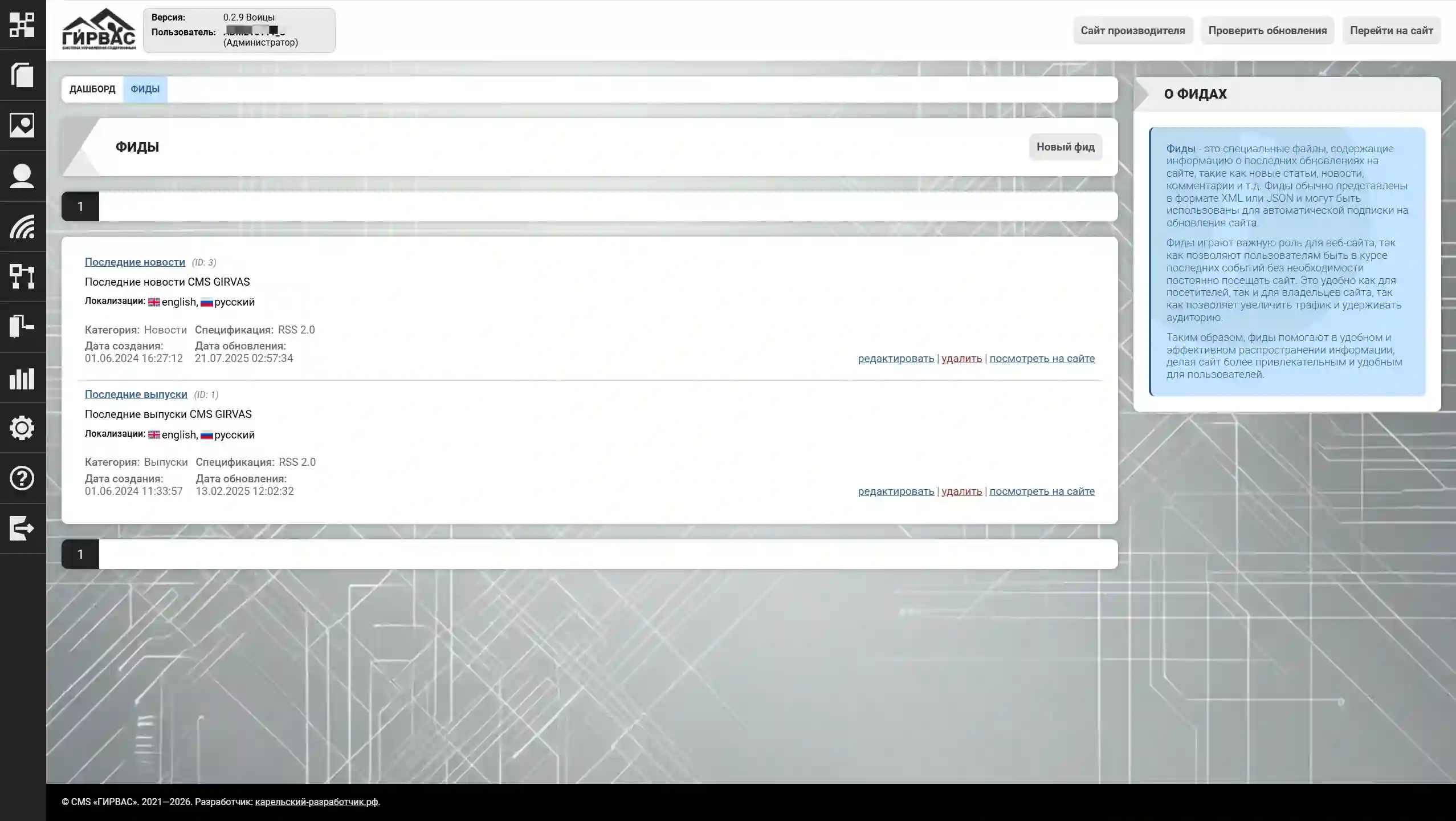Screen dimensions: 1456x821
Task: Click the ГИРВАС logo
Action: pos(99,30)
